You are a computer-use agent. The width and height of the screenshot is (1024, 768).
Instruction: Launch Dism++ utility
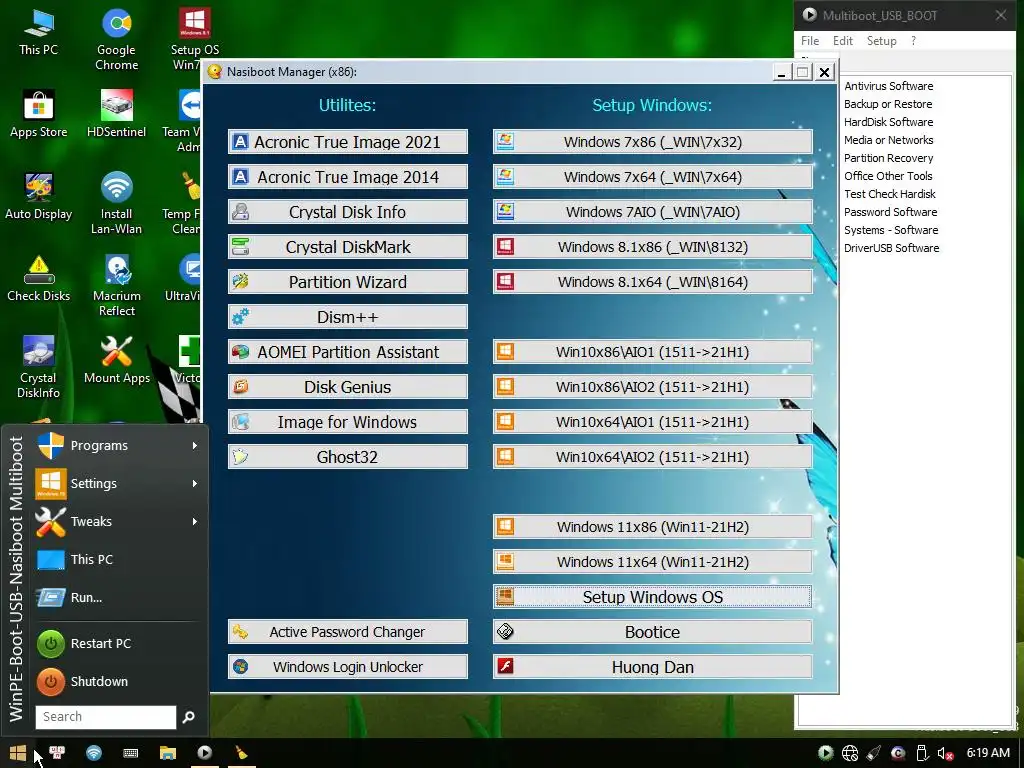(x=347, y=317)
